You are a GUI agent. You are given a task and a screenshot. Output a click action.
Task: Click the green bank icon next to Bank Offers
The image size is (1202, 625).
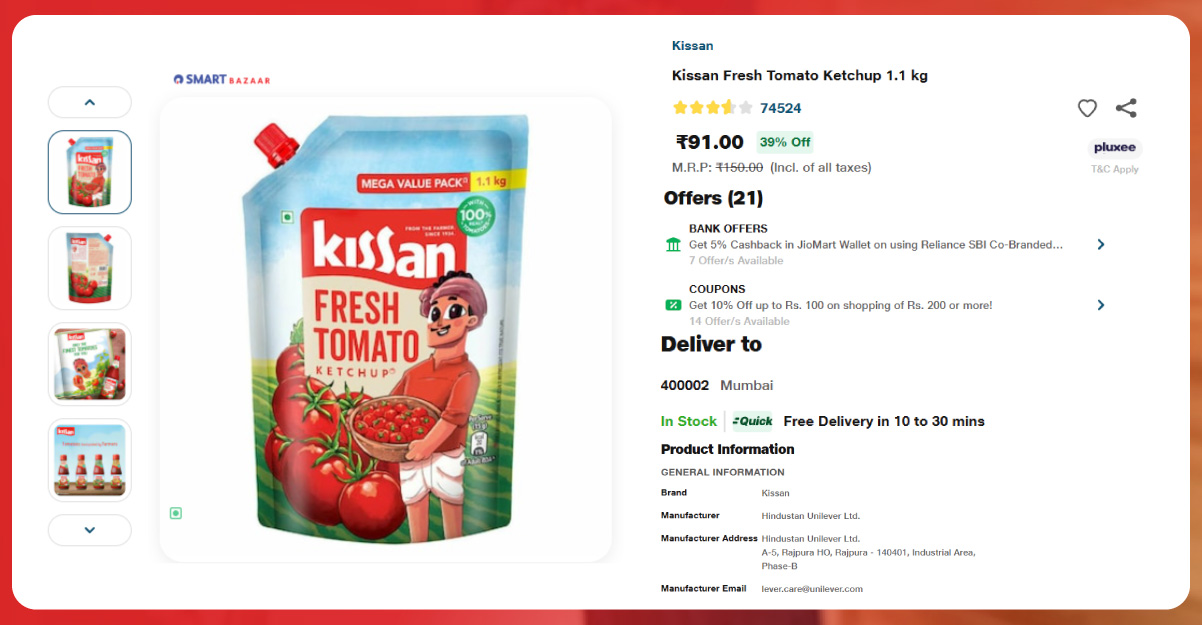click(673, 243)
